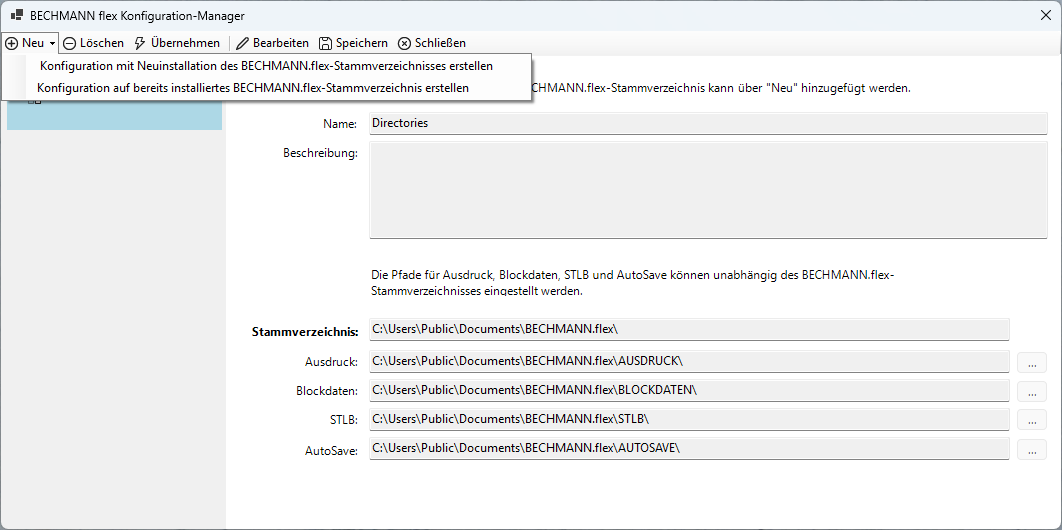Click the Übernehmen lightning icon
1062x530 pixels.
coord(140,43)
